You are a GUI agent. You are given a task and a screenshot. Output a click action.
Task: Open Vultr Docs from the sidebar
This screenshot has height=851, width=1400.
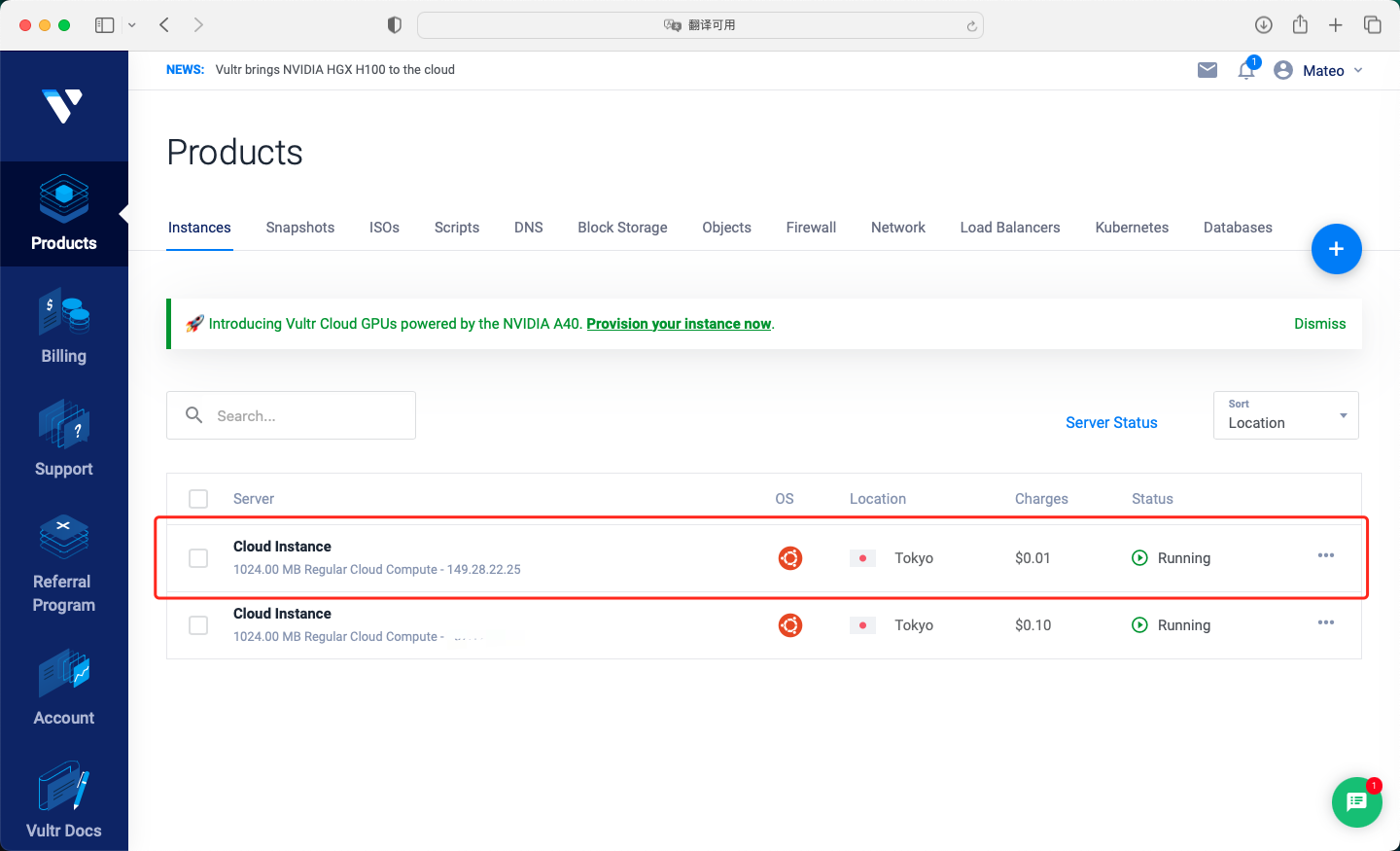click(64, 801)
